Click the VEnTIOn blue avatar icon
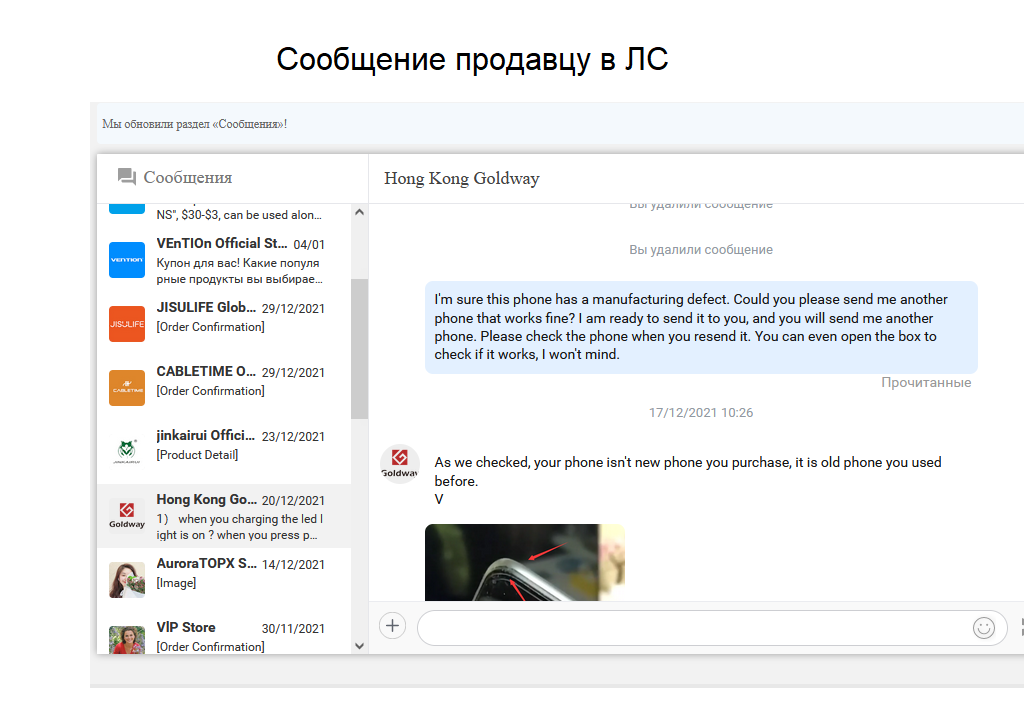Viewport: 1024px width, 705px height. coord(127,260)
